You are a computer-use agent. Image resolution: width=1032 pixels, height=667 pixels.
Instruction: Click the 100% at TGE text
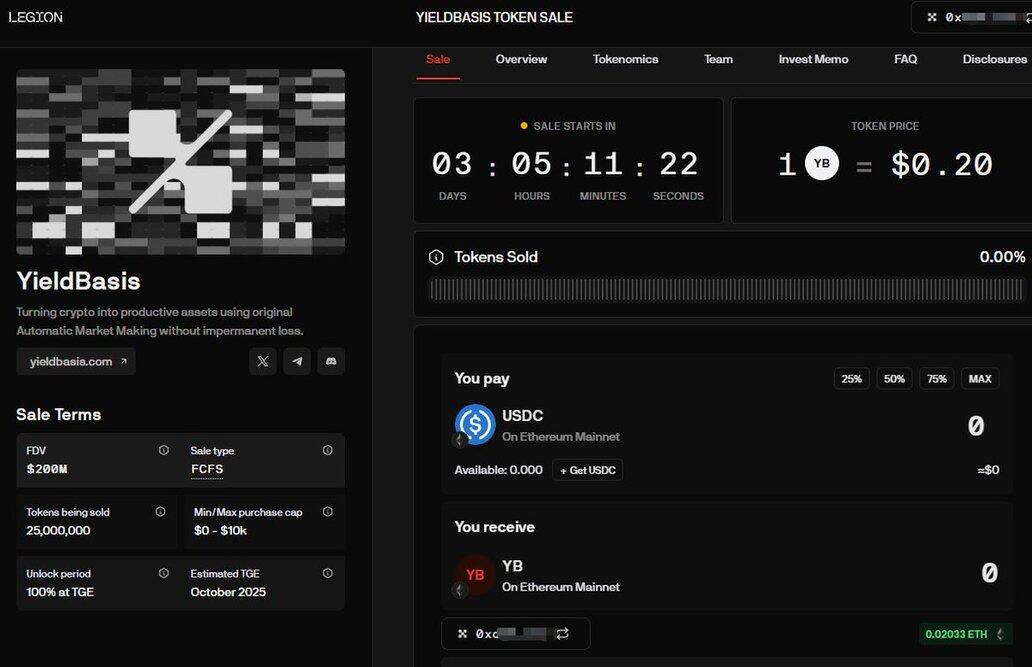click(x=60, y=592)
